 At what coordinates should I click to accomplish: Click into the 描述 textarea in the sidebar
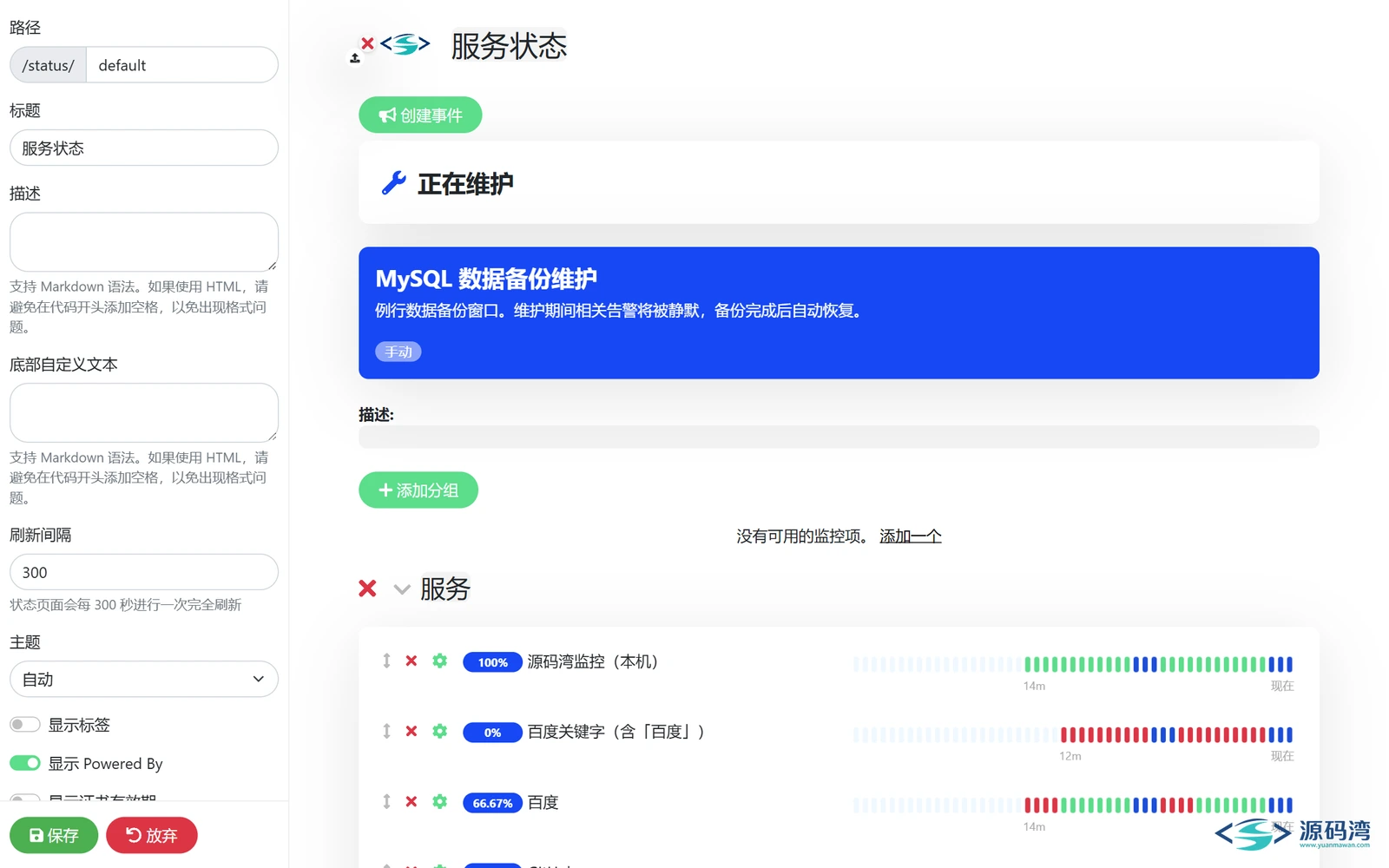[x=144, y=241]
